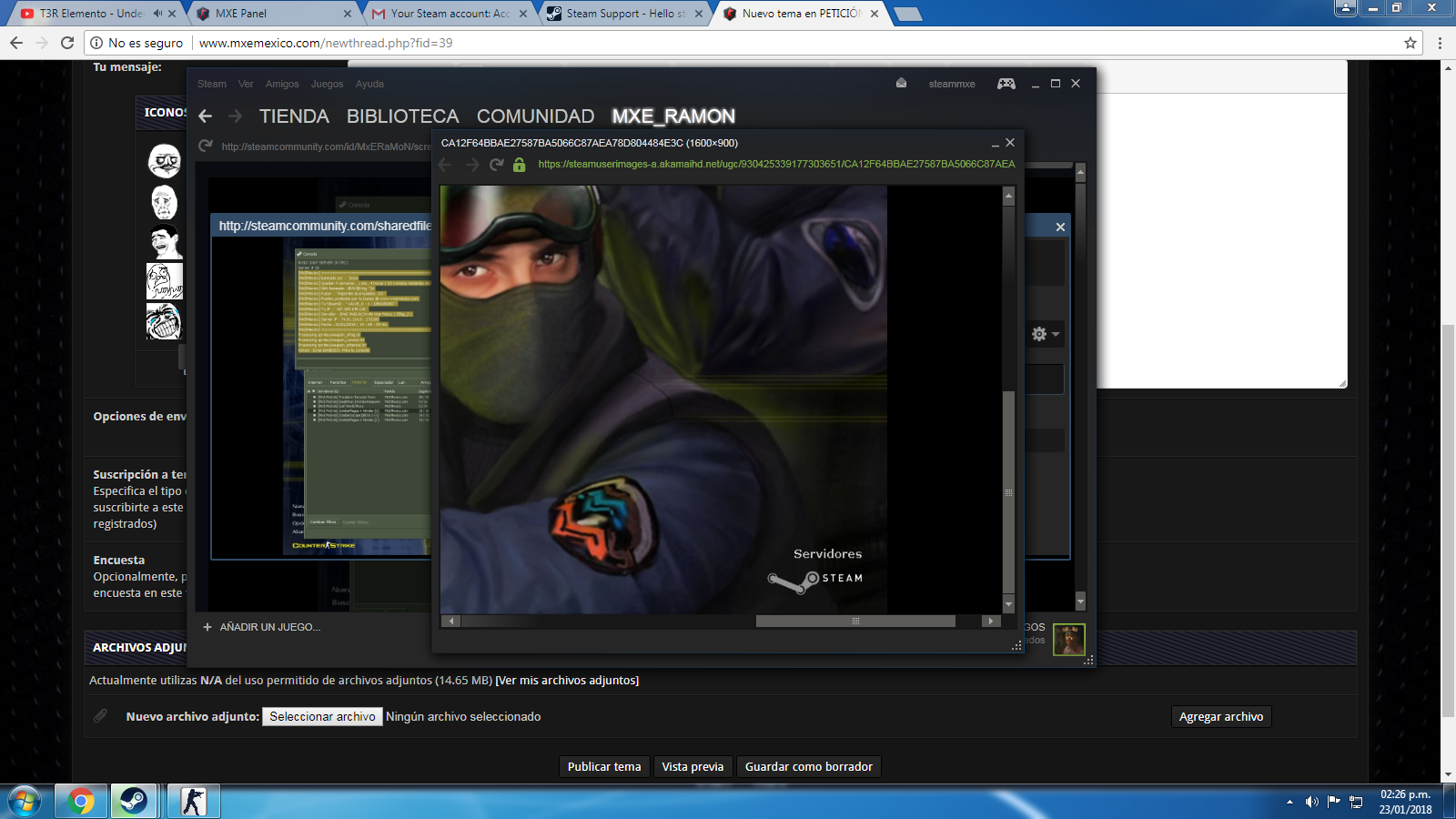Go back in Chrome browser
The image size is (1456, 819).
16,43
